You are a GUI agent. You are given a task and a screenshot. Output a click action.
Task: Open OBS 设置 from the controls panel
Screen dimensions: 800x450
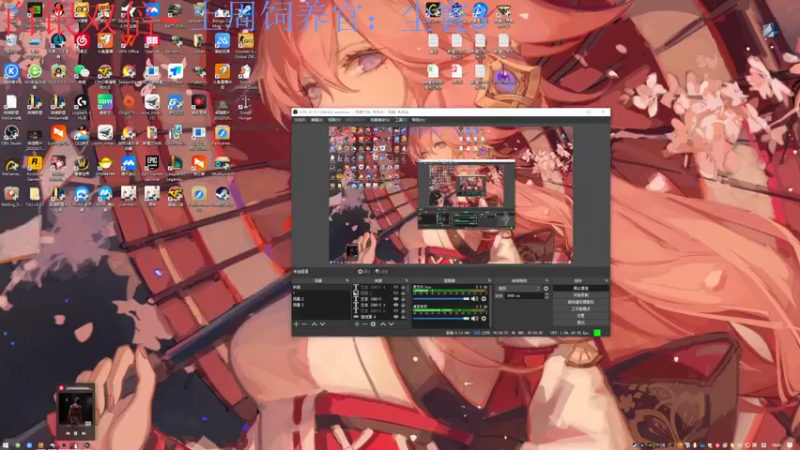pyautogui.click(x=581, y=315)
